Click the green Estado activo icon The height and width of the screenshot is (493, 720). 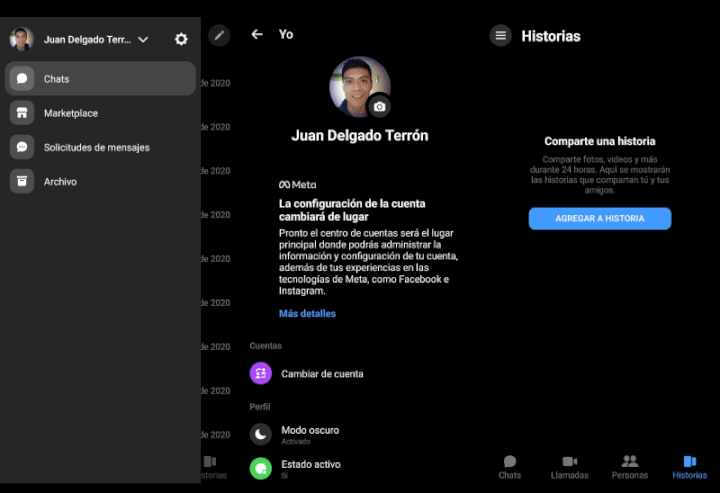pyautogui.click(x=260, y=469)
